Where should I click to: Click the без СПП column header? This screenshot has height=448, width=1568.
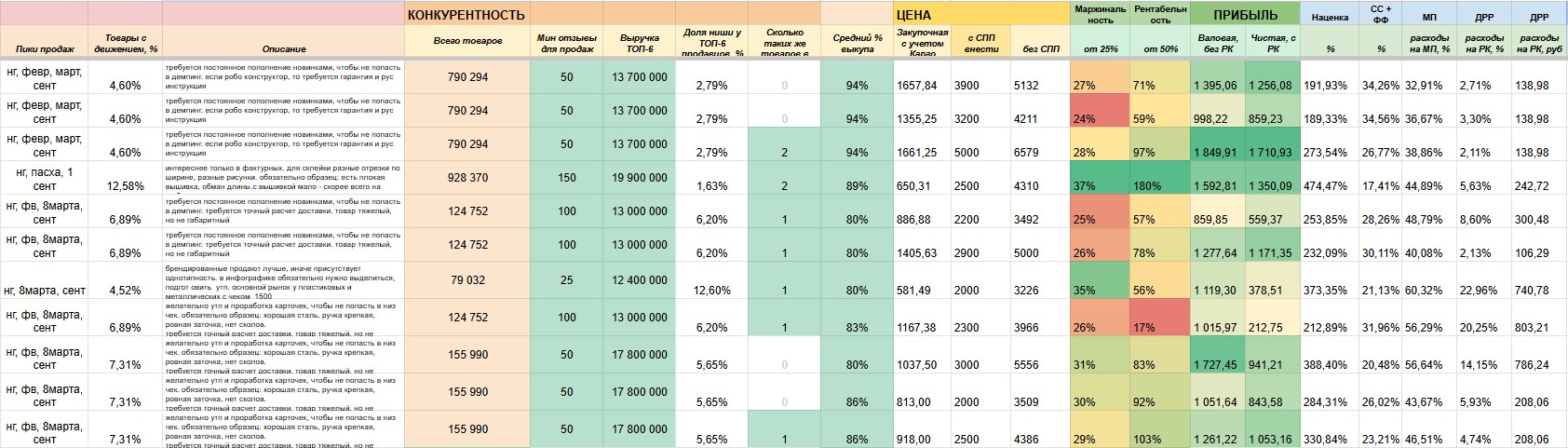pyautogui.click(x=1040, y=41)
